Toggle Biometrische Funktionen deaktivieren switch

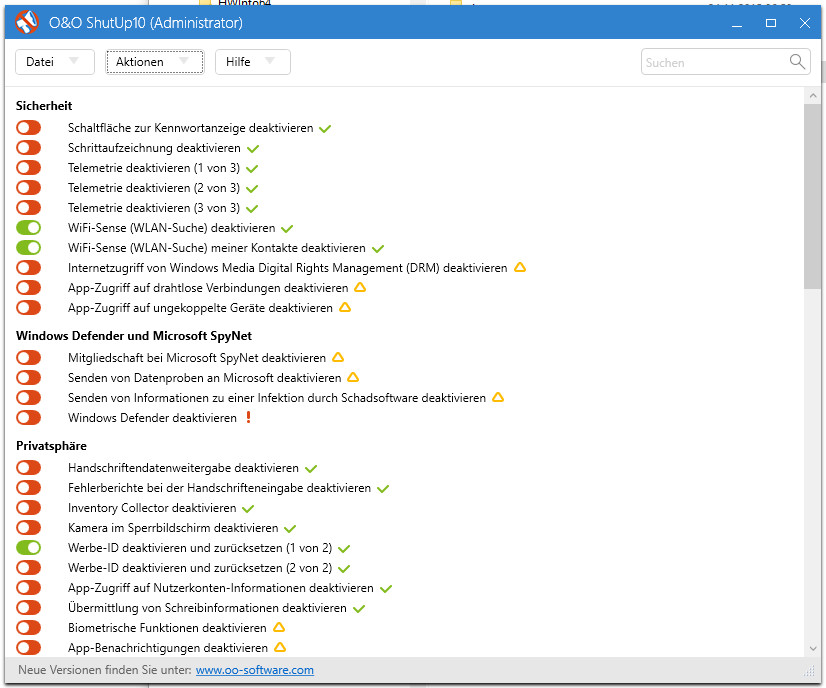(x=28, y=628)
